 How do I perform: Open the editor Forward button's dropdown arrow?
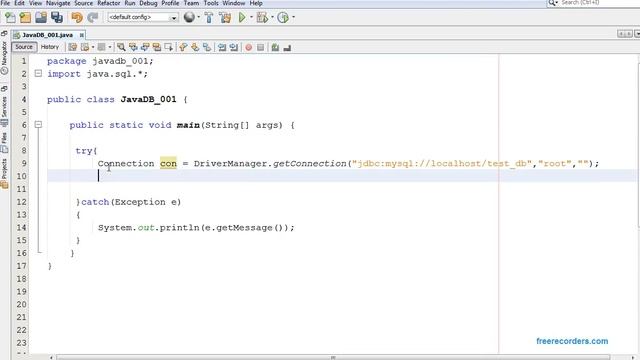tap(109, 47)
